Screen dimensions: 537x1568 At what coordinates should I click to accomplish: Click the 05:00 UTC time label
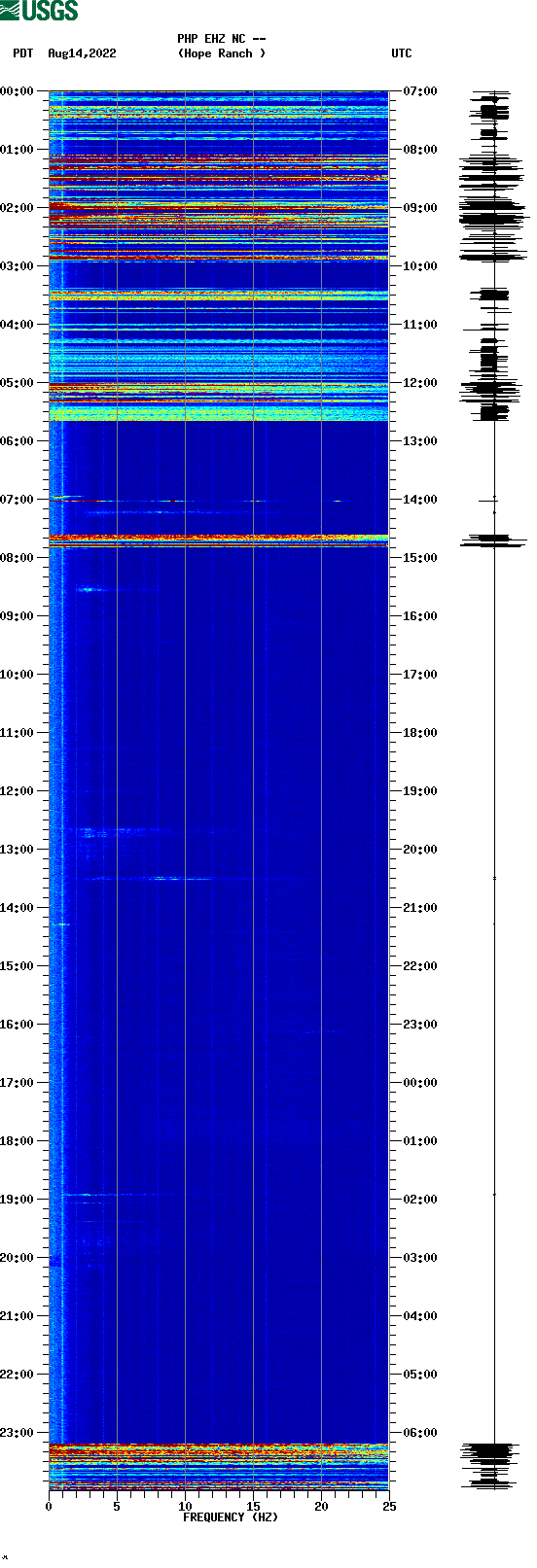[x=420, y=1375]
